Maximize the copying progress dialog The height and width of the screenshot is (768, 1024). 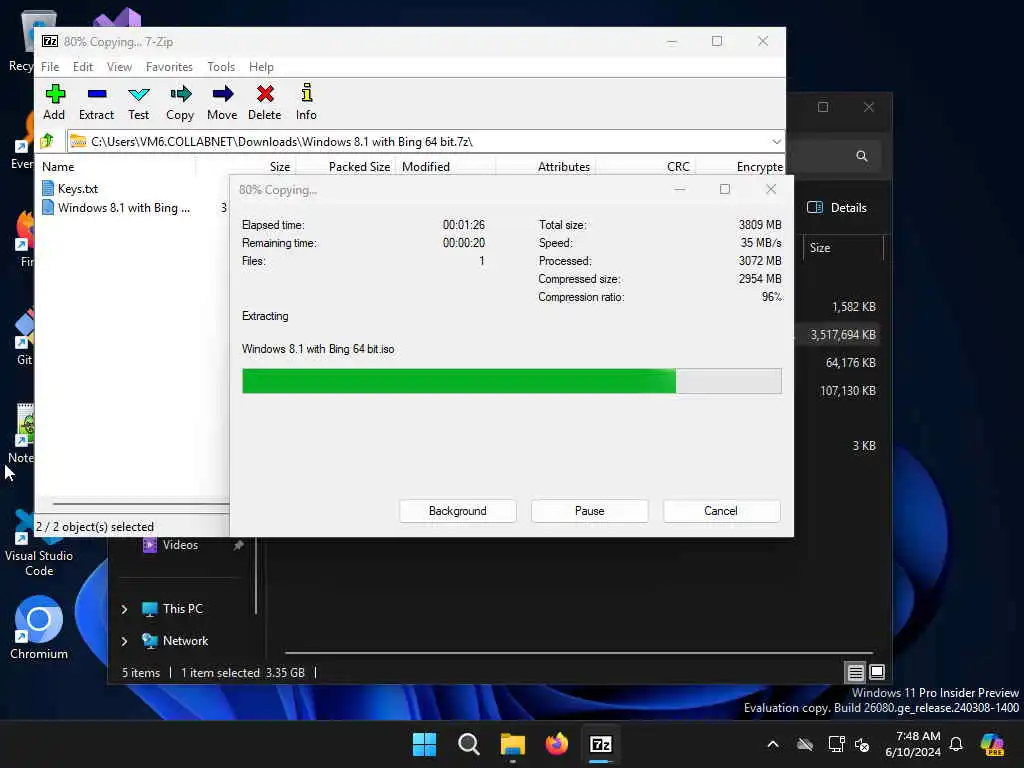(x=725, y=189)
